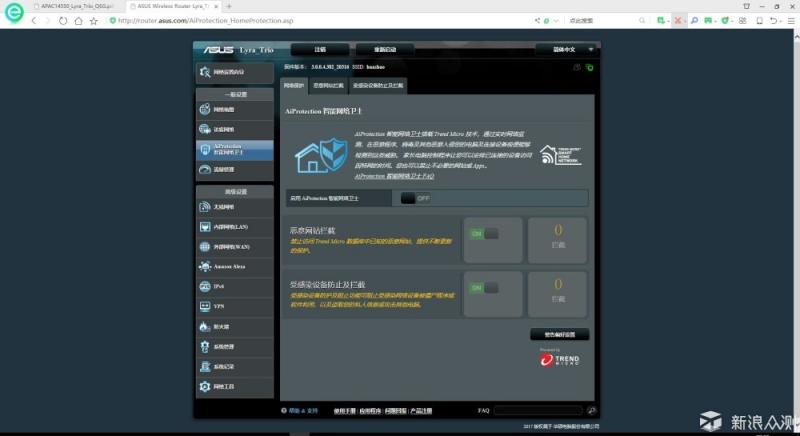This screenshot has width=800, height=436.
Task: Click the blue magnifier icon in the browser toolbar
Action: click(x=694, y=20)
